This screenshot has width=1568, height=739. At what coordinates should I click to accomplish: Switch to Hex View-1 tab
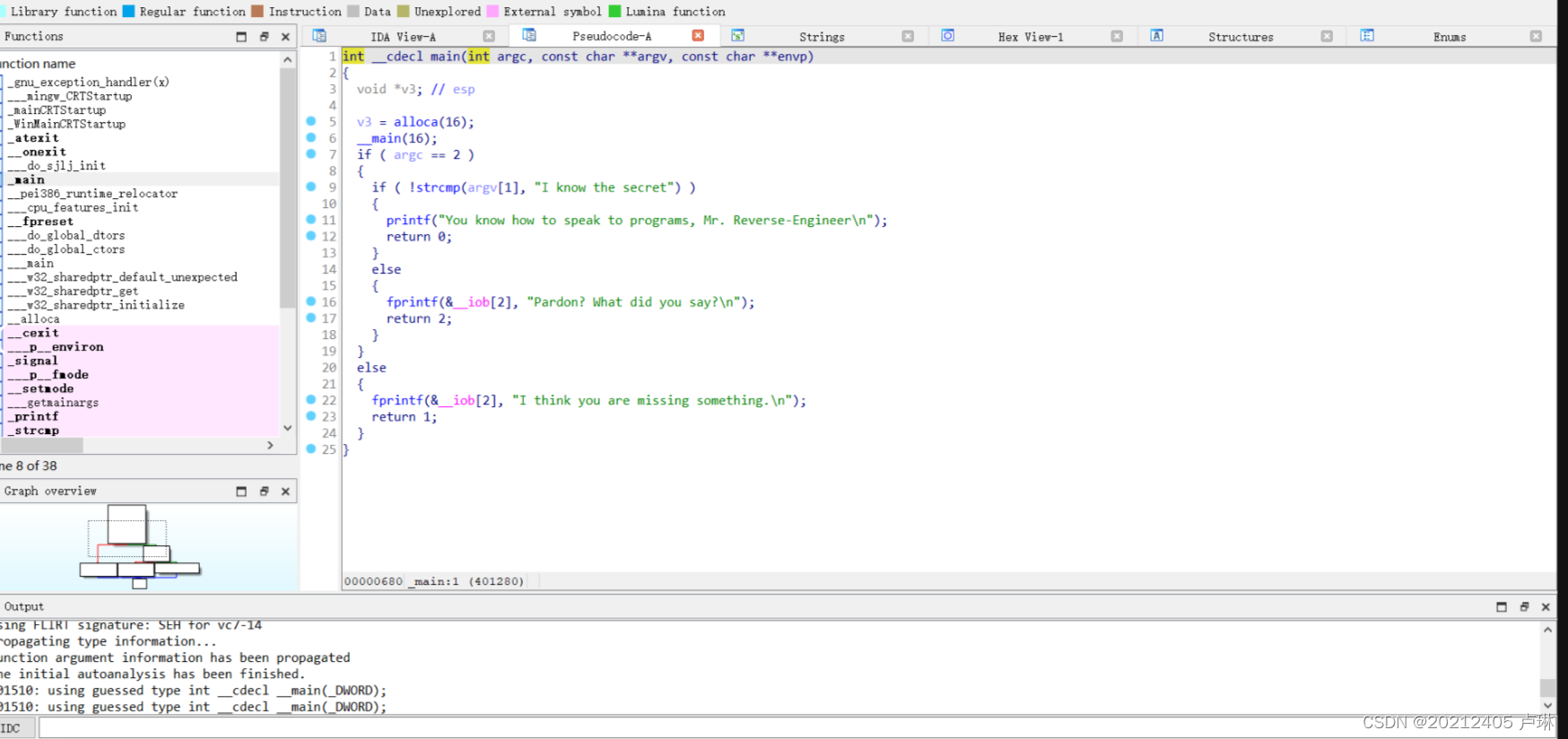tap(1031, 37)
